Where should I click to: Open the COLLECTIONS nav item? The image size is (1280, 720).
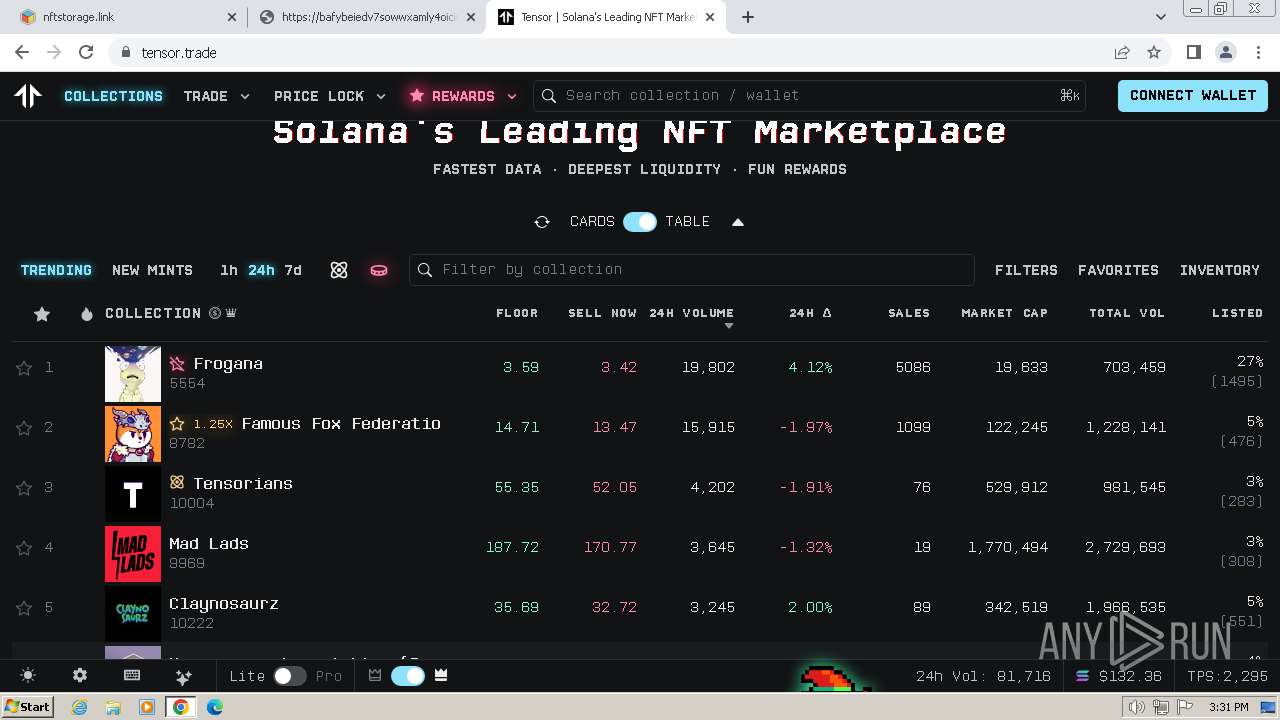point(113,96)
